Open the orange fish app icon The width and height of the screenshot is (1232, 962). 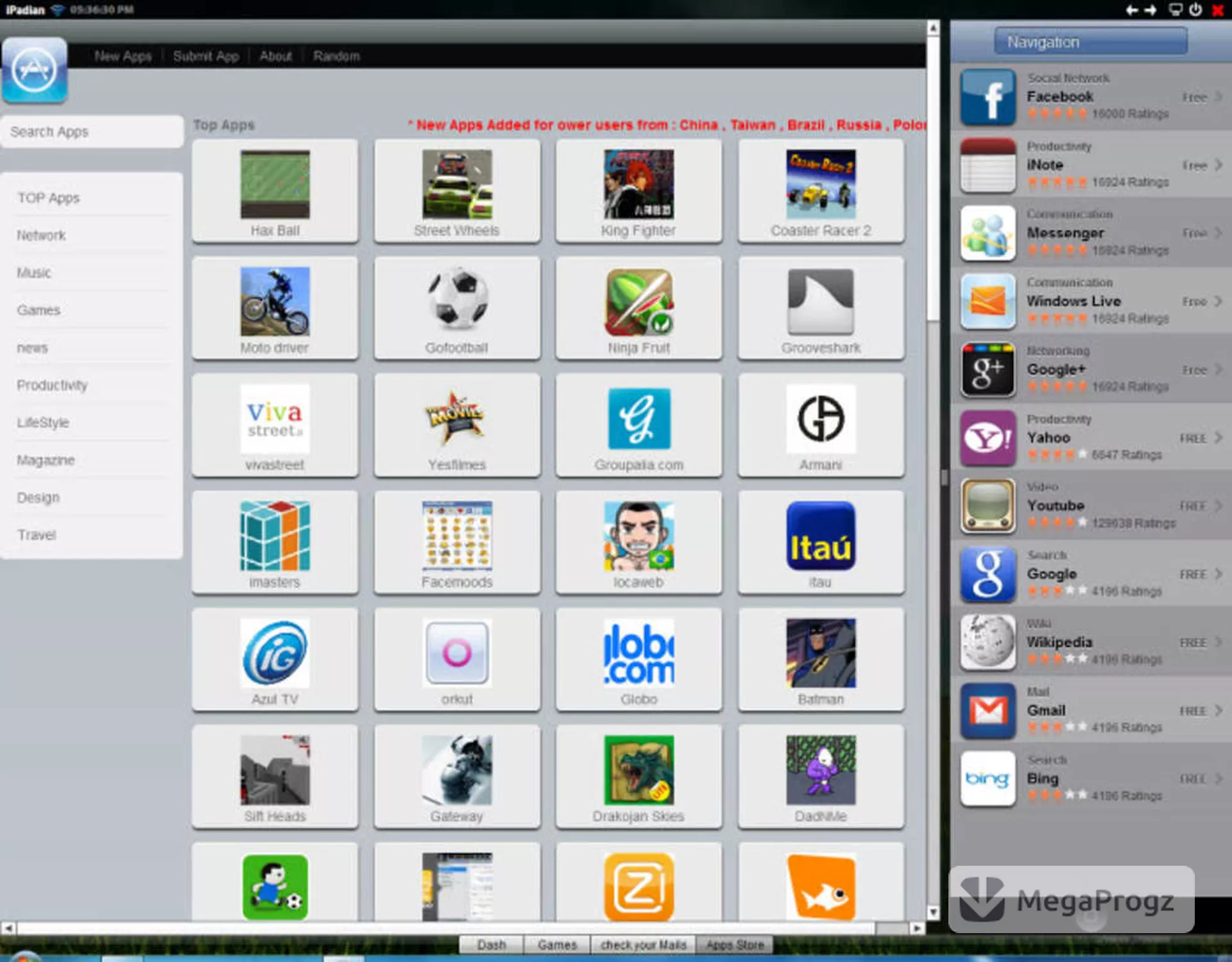click(x=821, y=887)
